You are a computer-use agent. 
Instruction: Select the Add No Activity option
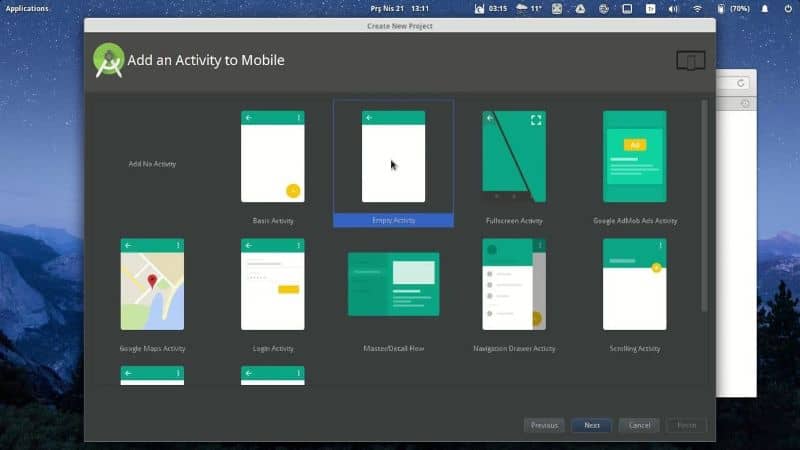[x=152, y=164]
